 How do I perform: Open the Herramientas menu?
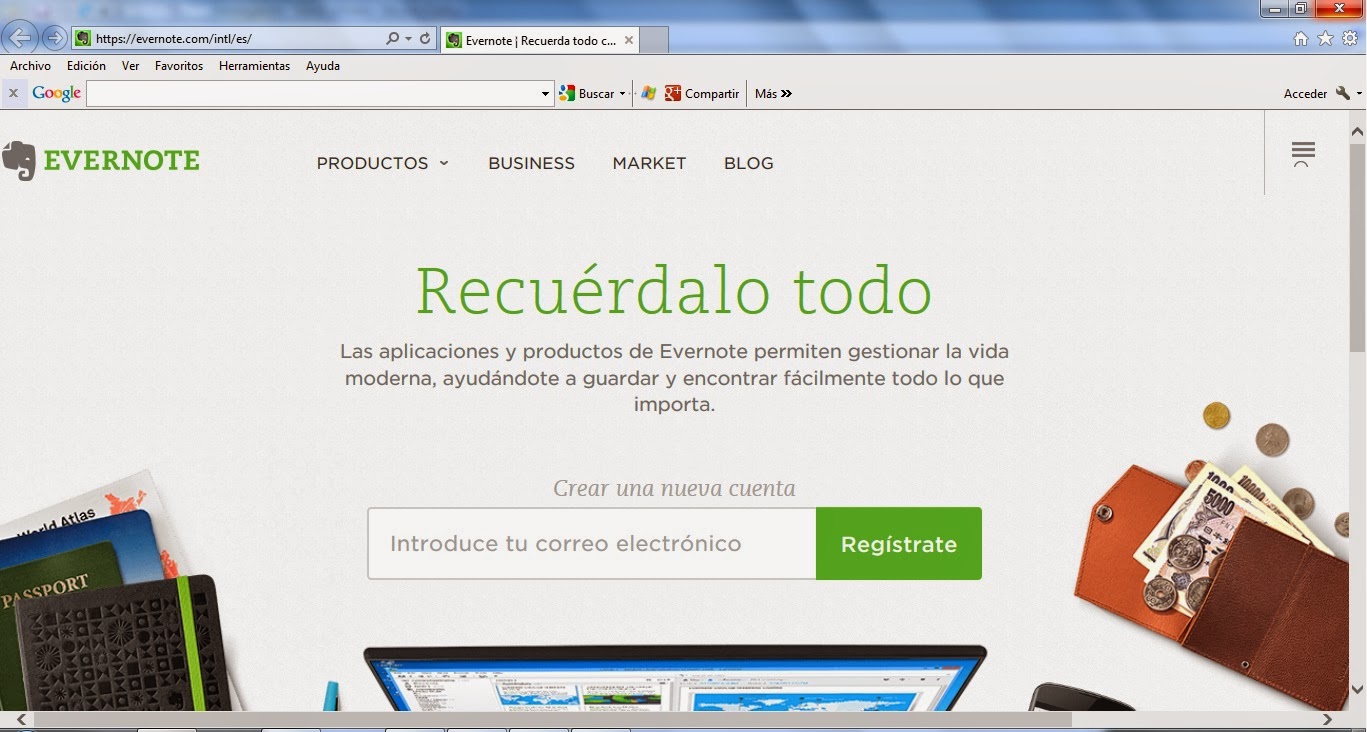coord(254,66)
